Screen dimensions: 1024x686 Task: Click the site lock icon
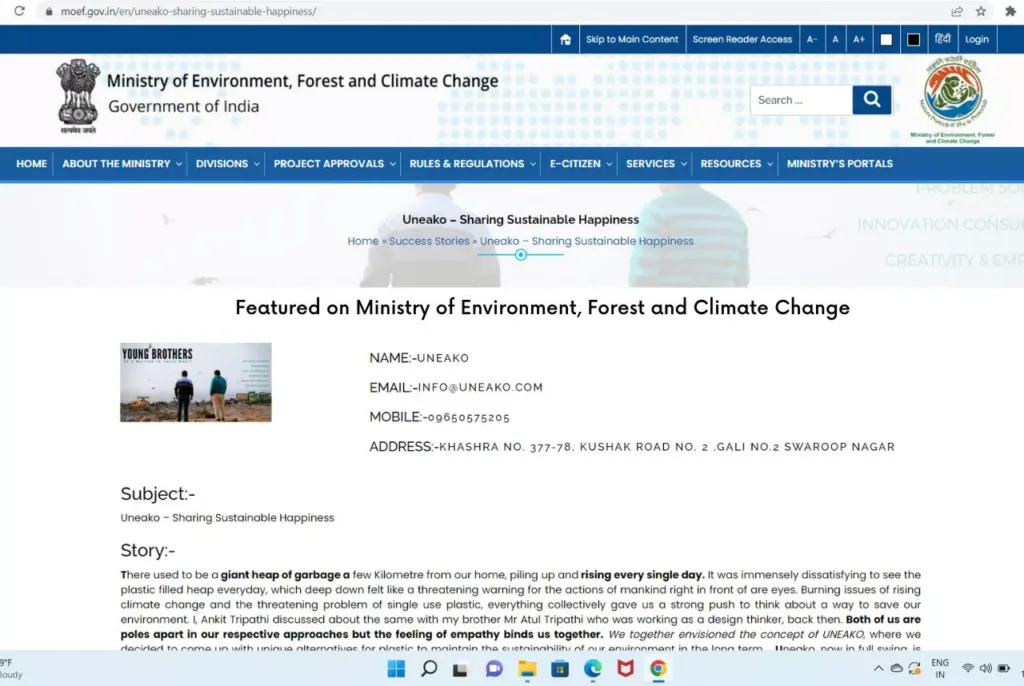coord(49,11)
